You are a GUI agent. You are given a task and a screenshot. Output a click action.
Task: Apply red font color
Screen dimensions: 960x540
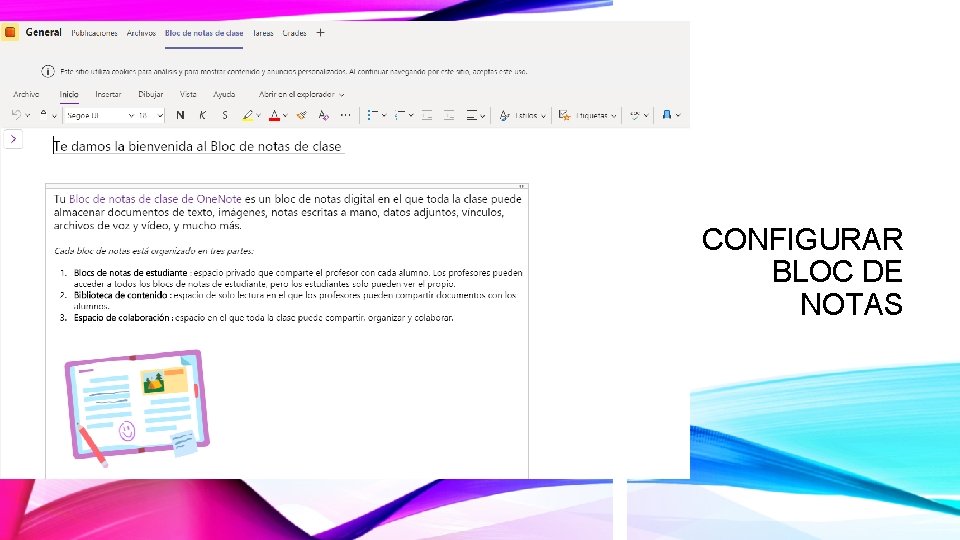pos(274,115)
